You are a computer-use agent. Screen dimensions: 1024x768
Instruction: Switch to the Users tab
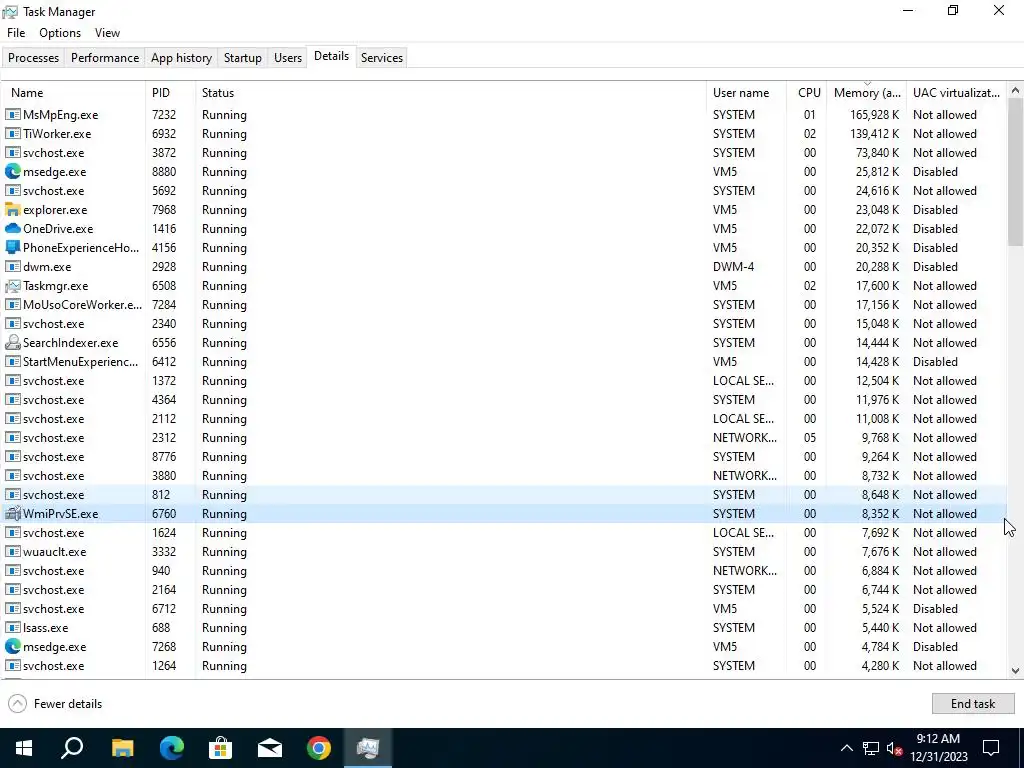point(288,57)
